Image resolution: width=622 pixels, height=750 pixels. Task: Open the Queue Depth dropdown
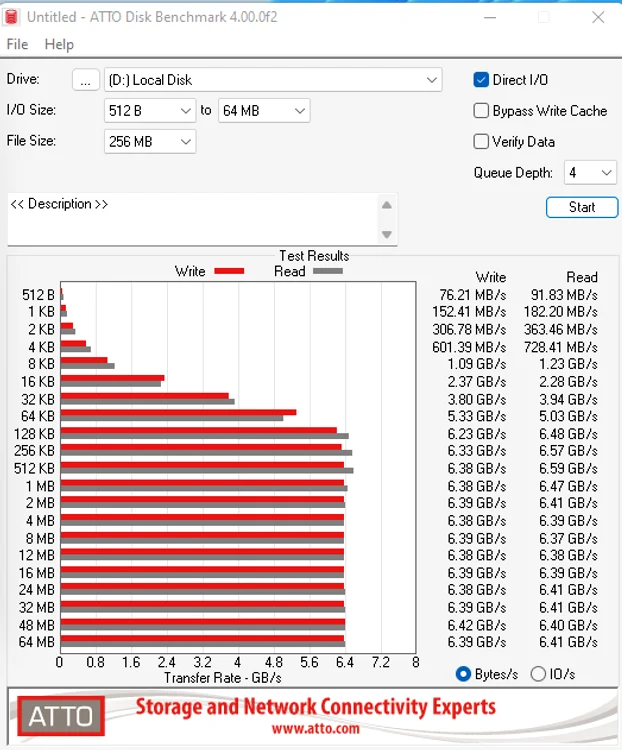590,172
